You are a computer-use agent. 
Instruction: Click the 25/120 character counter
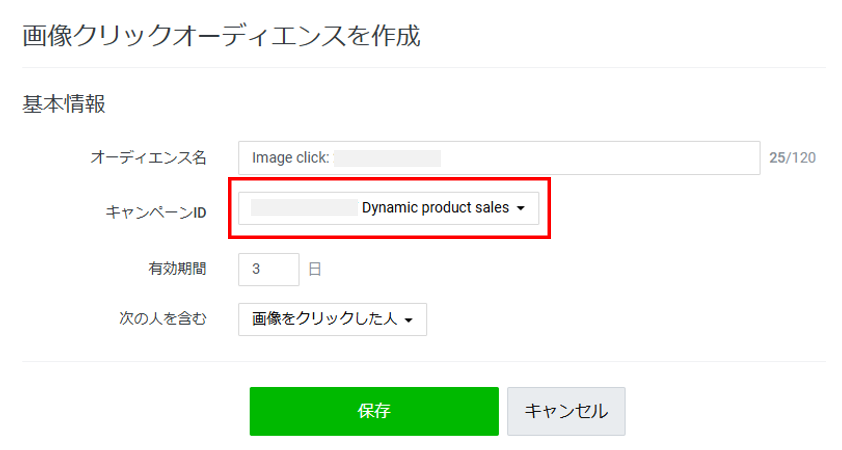[x=792, y=158]
